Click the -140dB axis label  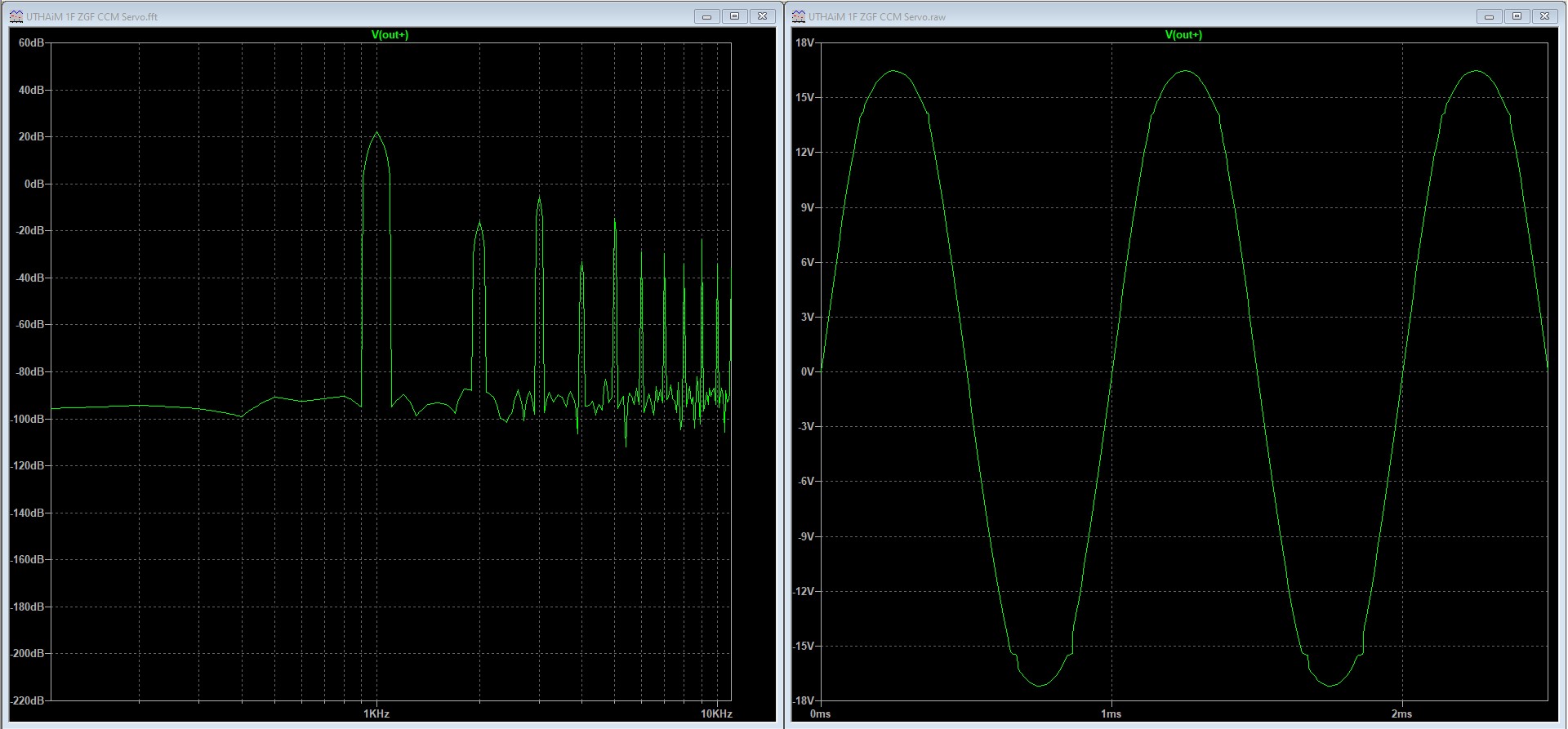28,513
